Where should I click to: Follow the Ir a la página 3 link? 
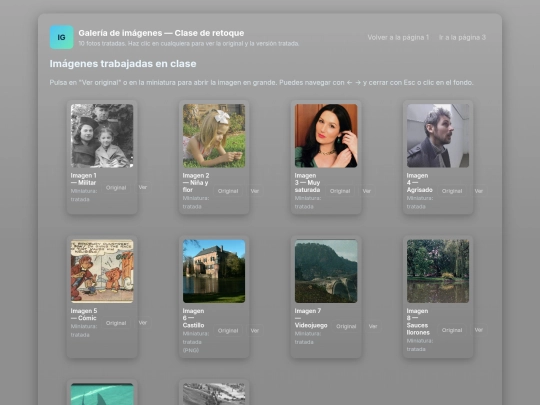coord(462,38)
